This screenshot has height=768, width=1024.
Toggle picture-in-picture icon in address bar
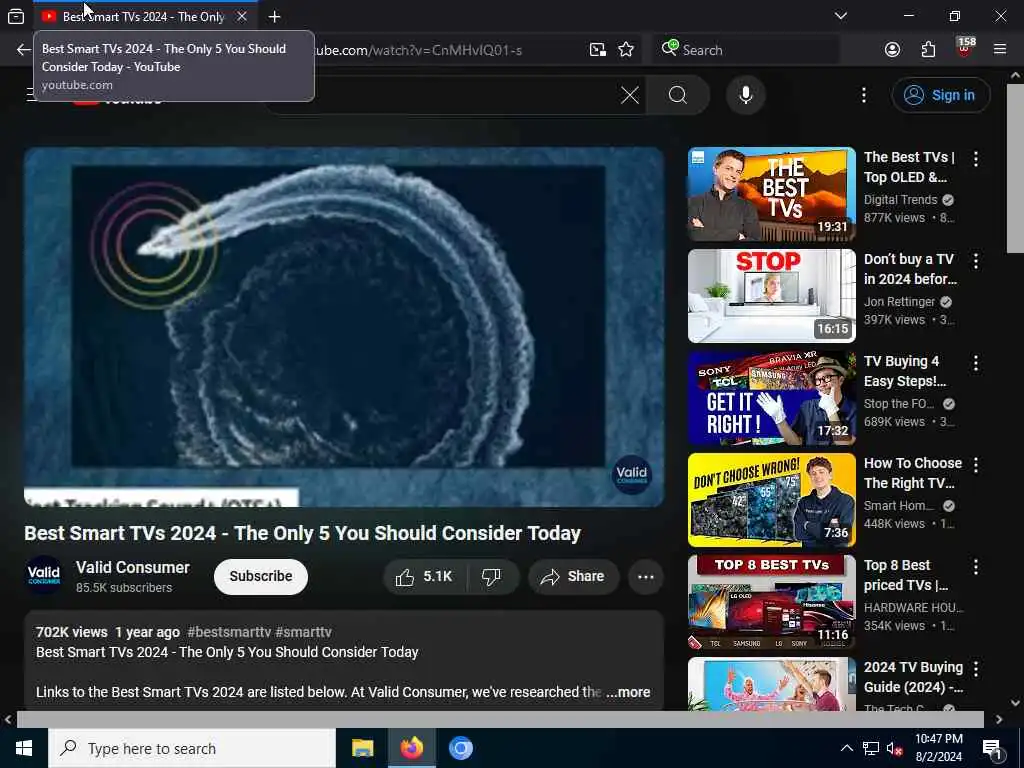(598, 50)
